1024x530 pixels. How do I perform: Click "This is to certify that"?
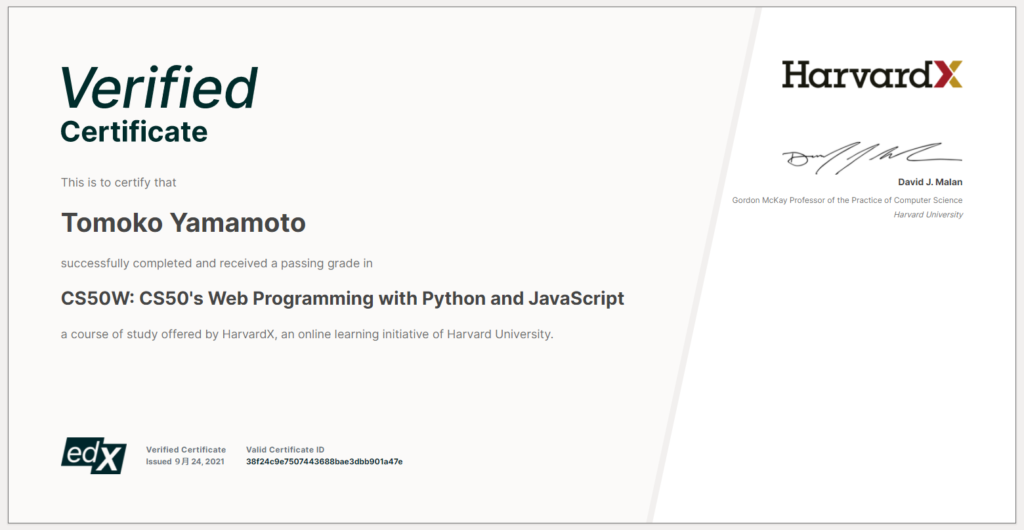click(x=119, y=183)
